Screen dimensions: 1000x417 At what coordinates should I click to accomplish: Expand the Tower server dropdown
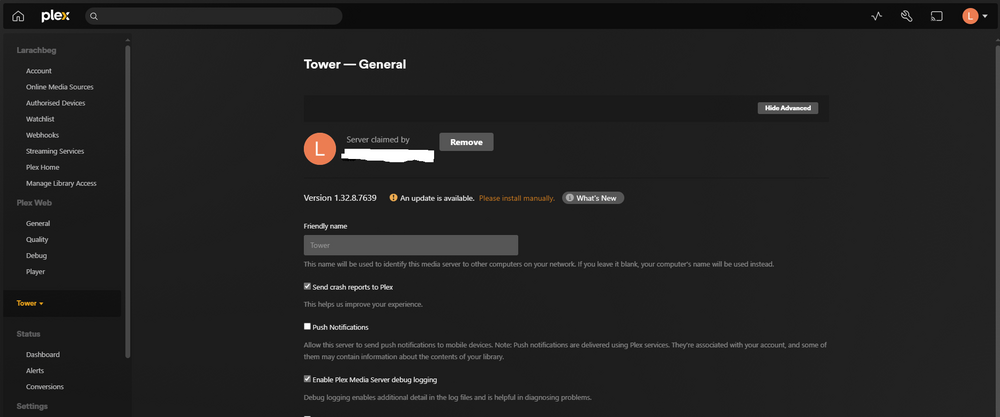tap(30, 304)
